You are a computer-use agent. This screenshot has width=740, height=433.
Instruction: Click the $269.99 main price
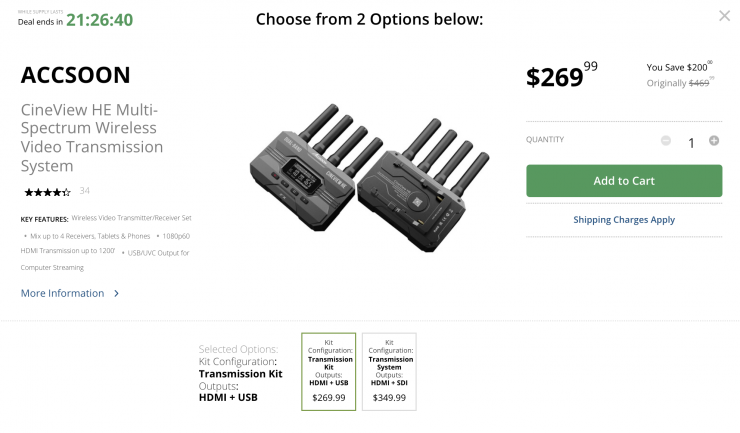pos(562,76)
